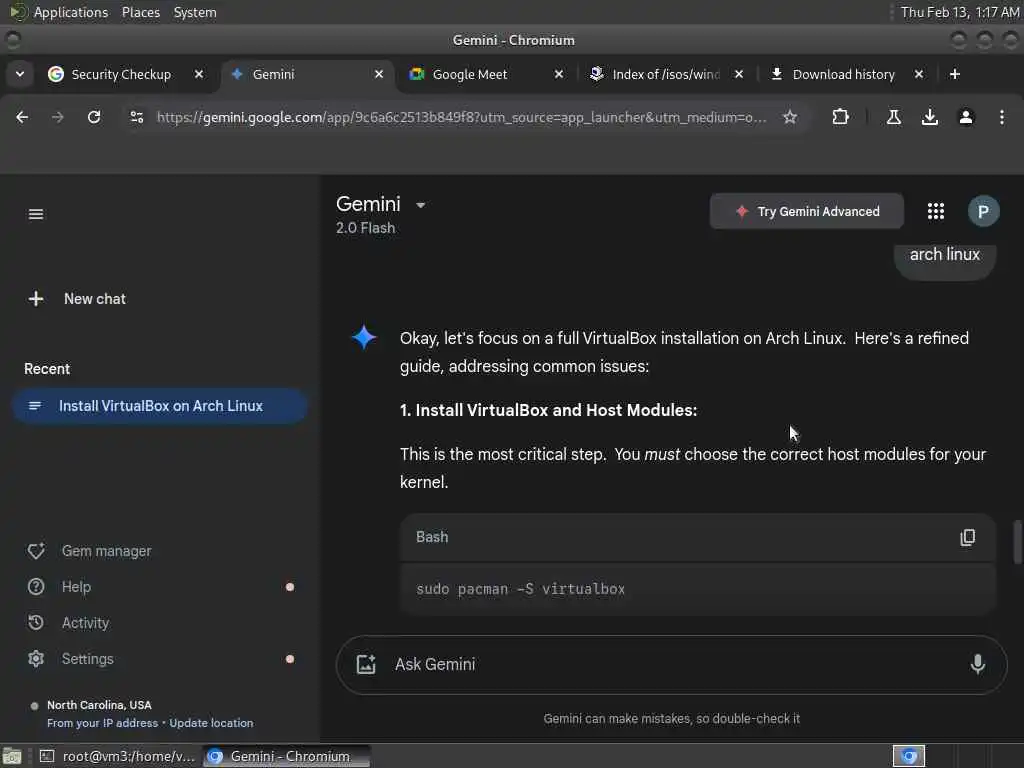
Task: Open Chrome Labs flask icon
Action: coord(893,117)
